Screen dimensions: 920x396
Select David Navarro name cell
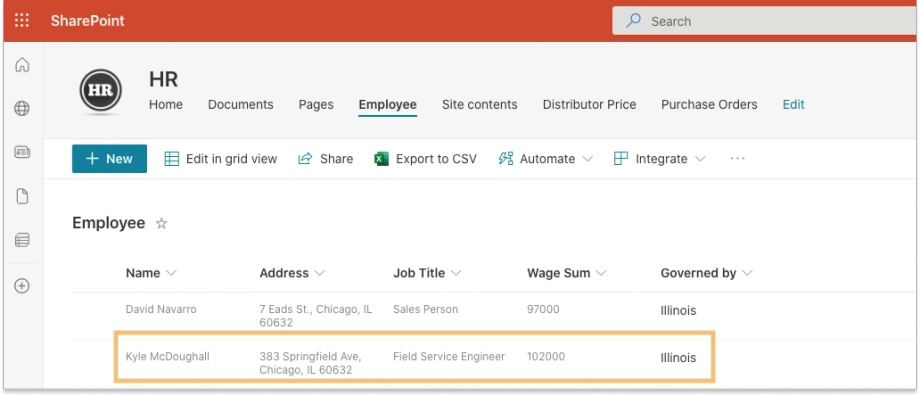161,309
